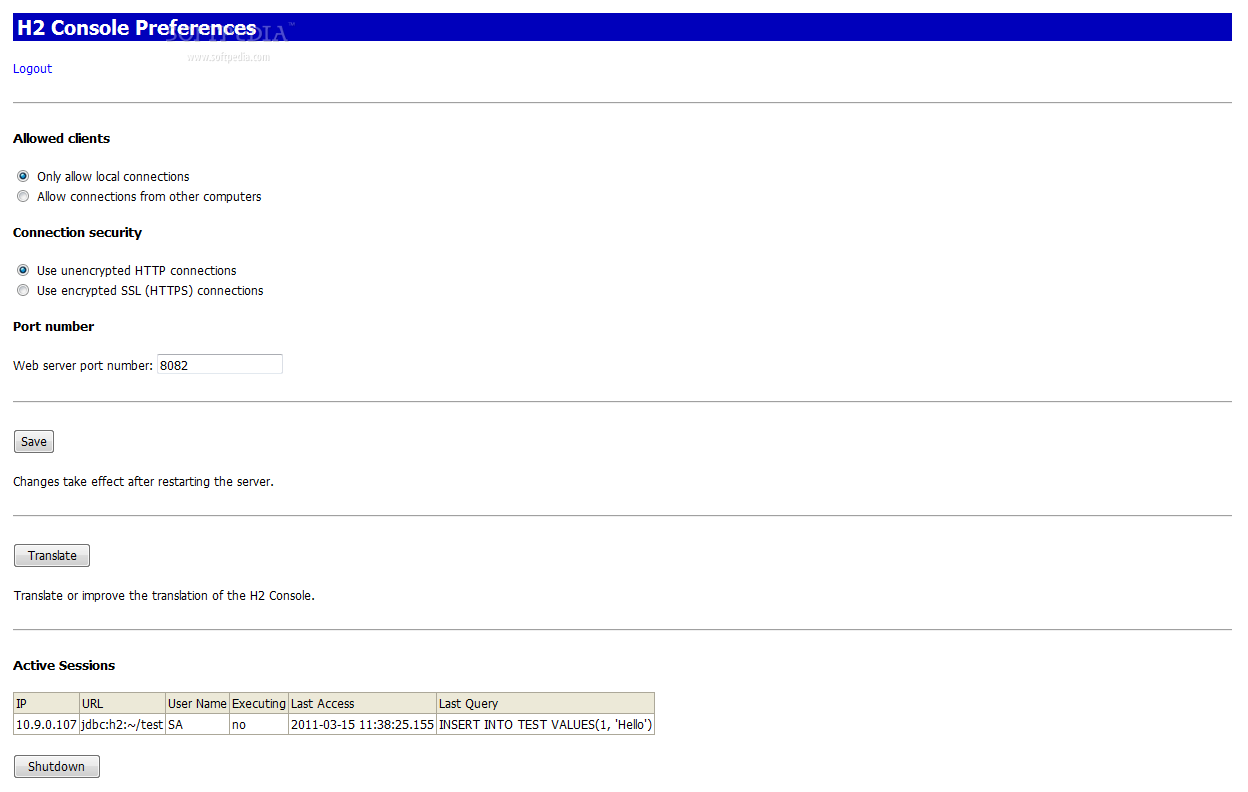Click the 'Executing' column header

point(259,704)
